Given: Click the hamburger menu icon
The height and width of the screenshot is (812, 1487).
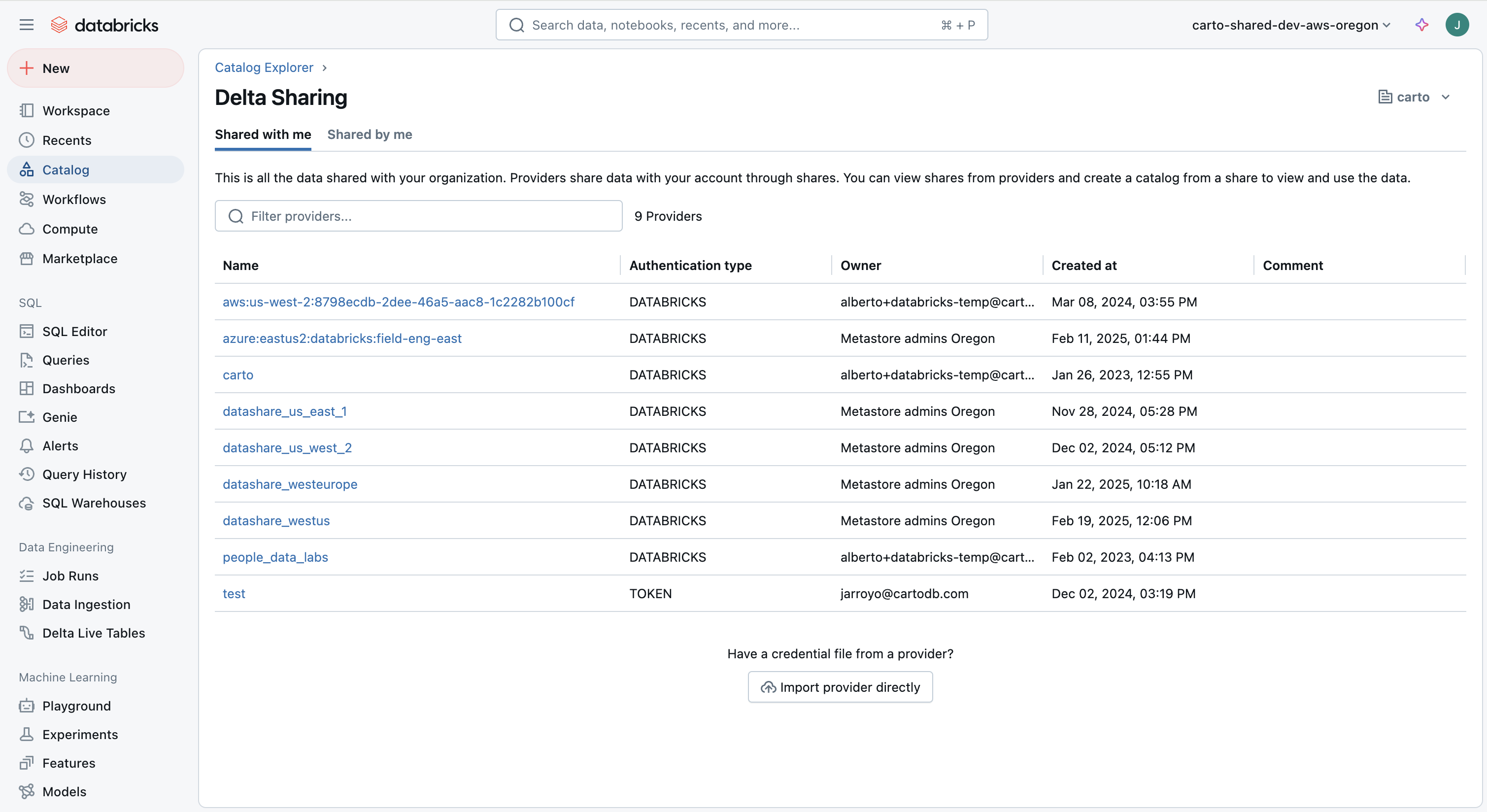Looking at the screenshot, I should pyautogui.click(x=27, y=25).
